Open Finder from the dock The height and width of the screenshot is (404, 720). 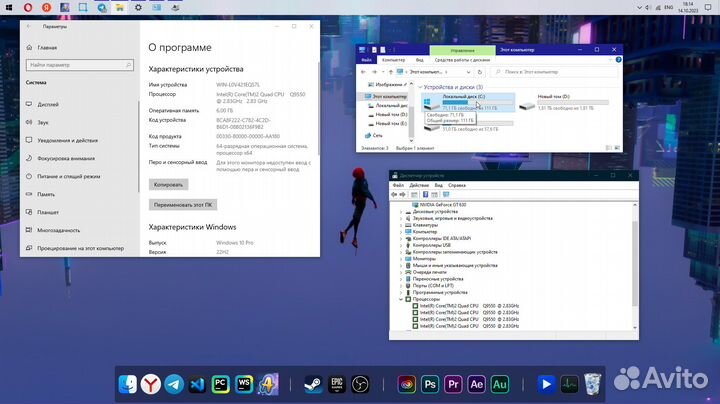[x=128, y=384]
